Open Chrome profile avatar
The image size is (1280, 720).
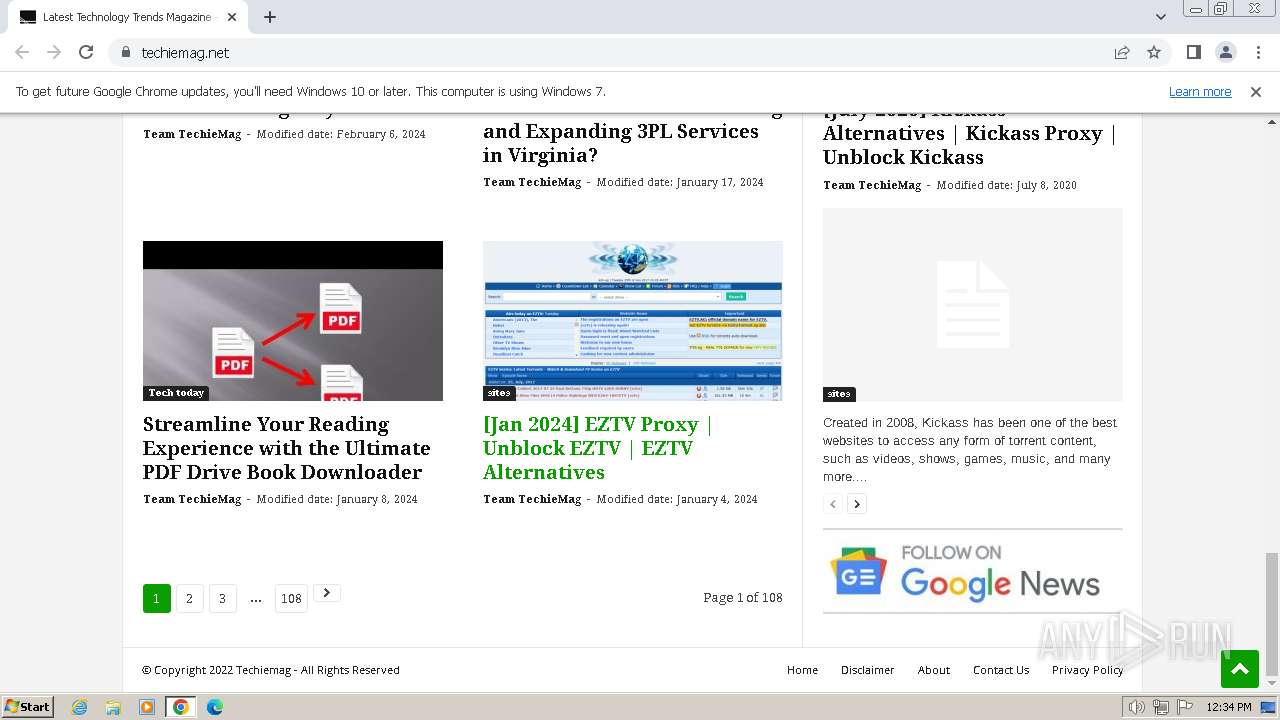point(1225,52)
